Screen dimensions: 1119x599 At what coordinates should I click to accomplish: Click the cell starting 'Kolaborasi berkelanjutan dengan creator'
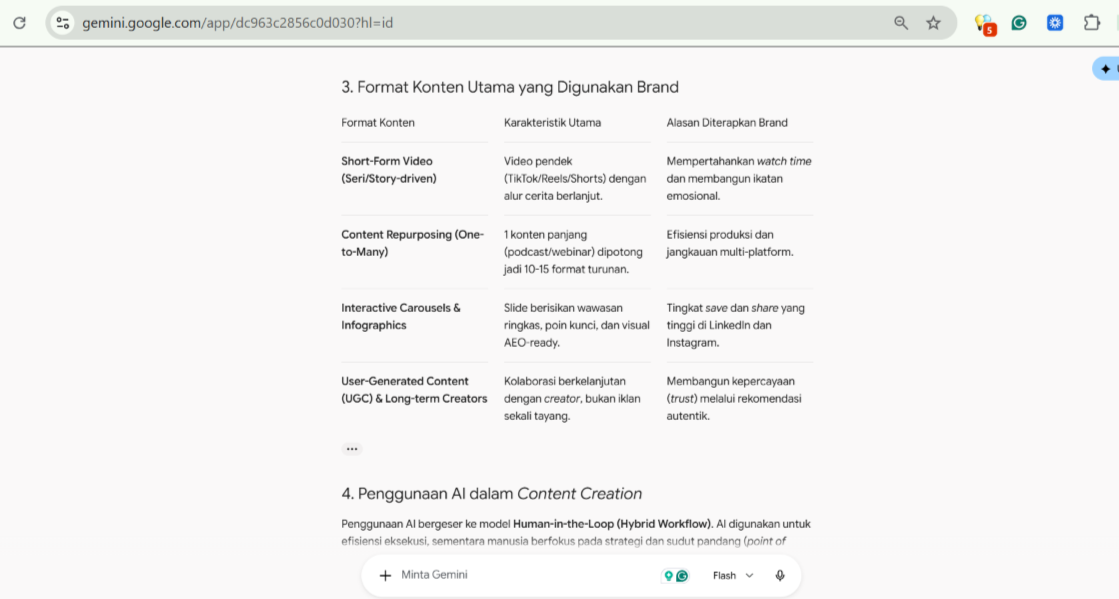coord(572,398)
